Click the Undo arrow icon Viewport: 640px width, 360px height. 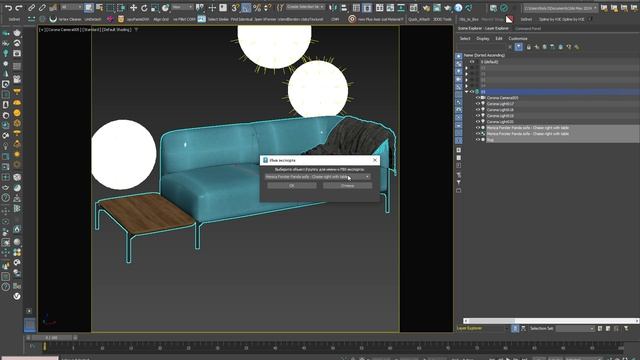tap(8, 8)
